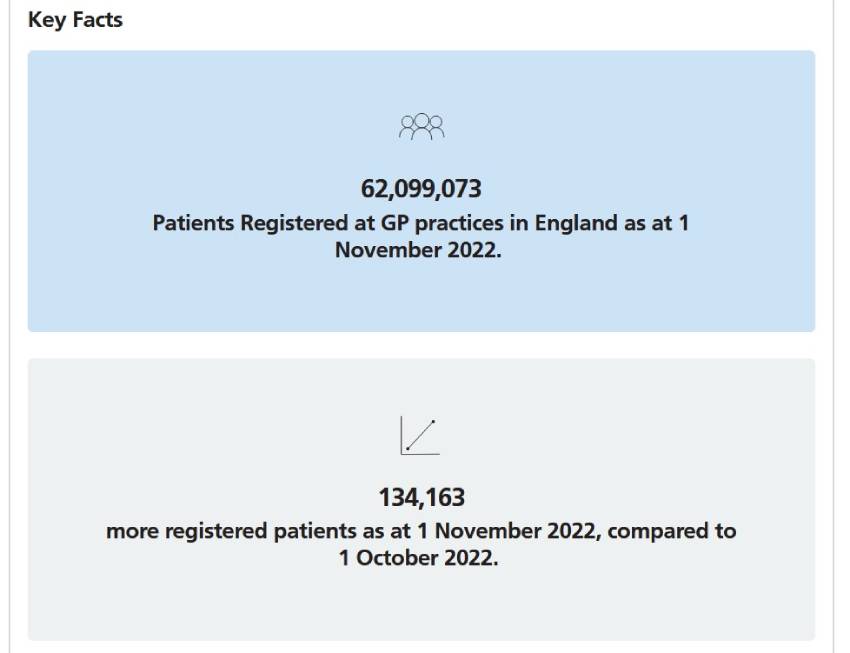Click the white gap between the two cards
850x653 pixels.
coord(421,345)
